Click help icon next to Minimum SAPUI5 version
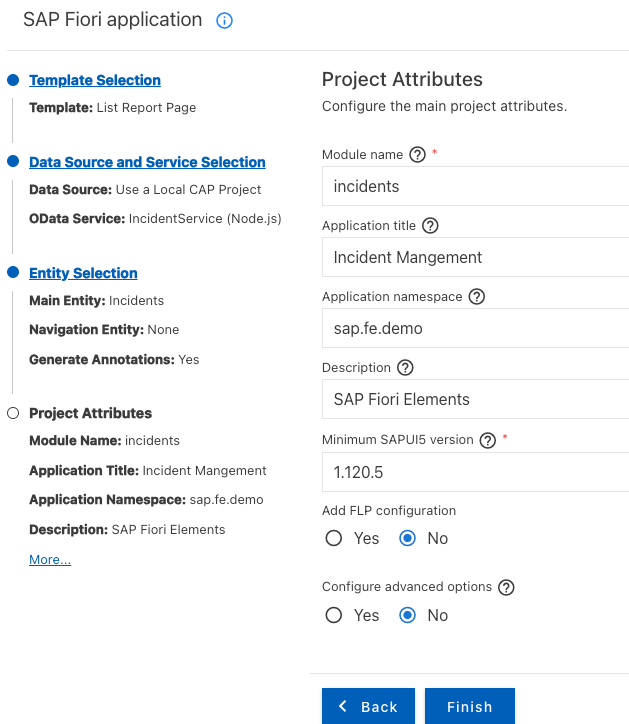The height and width of the screenshot is (724, 629). point(488,440)
